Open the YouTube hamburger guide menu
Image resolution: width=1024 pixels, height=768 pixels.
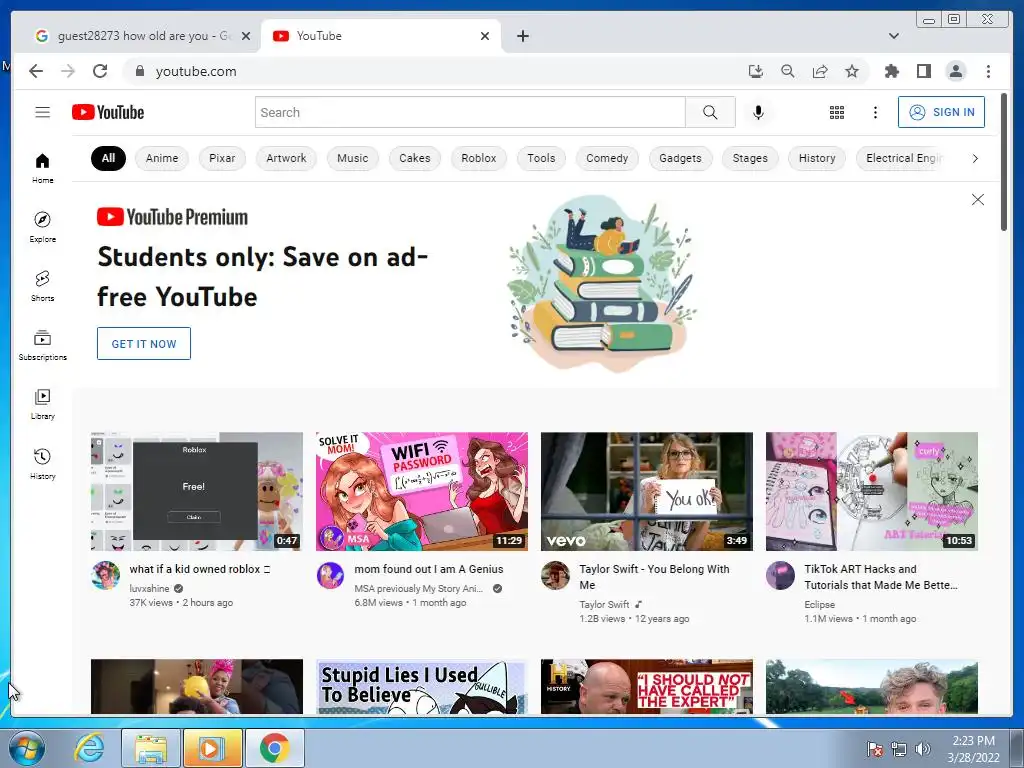point(42,112)
